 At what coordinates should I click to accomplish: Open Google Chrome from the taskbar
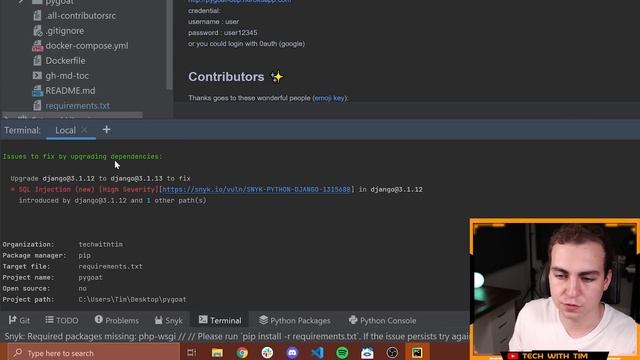coord(242,353)
